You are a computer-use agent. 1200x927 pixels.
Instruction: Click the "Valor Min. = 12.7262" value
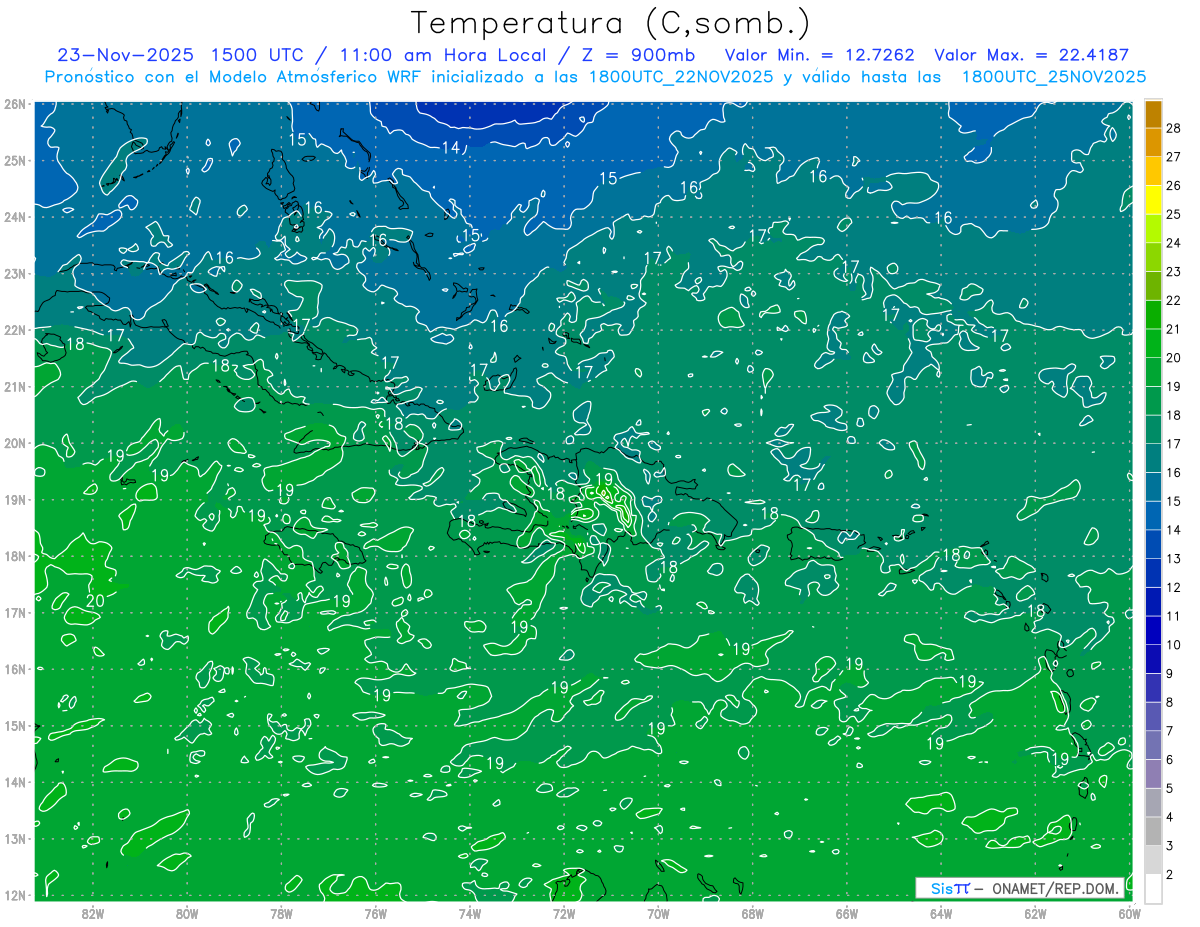[820, 55]
